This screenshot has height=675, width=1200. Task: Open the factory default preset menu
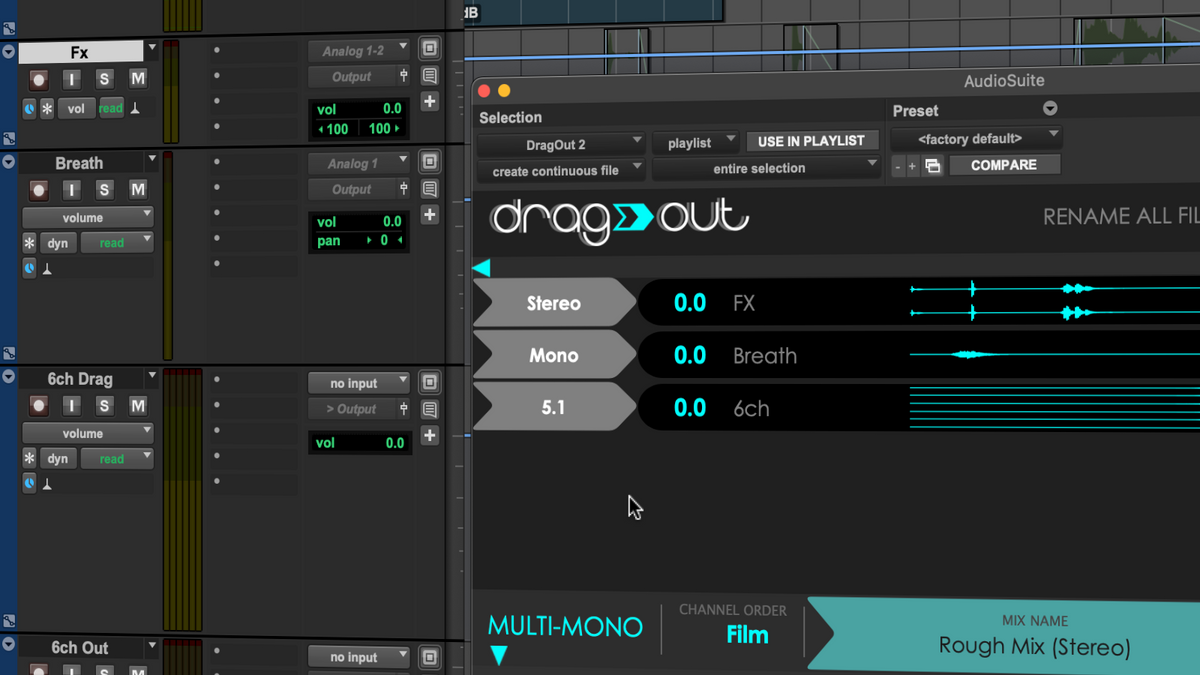(x=976, y=138)
